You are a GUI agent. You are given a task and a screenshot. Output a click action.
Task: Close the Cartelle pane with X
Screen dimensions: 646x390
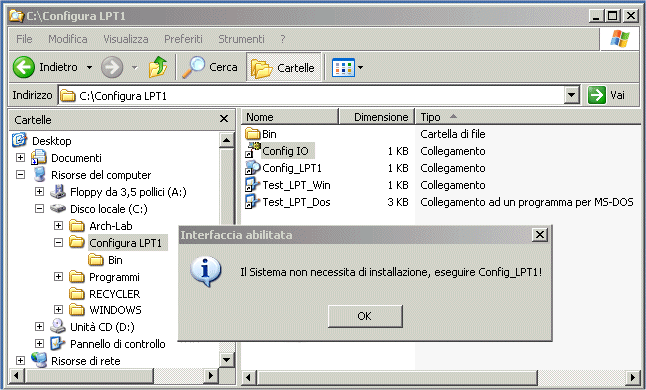tap(224, 119)
